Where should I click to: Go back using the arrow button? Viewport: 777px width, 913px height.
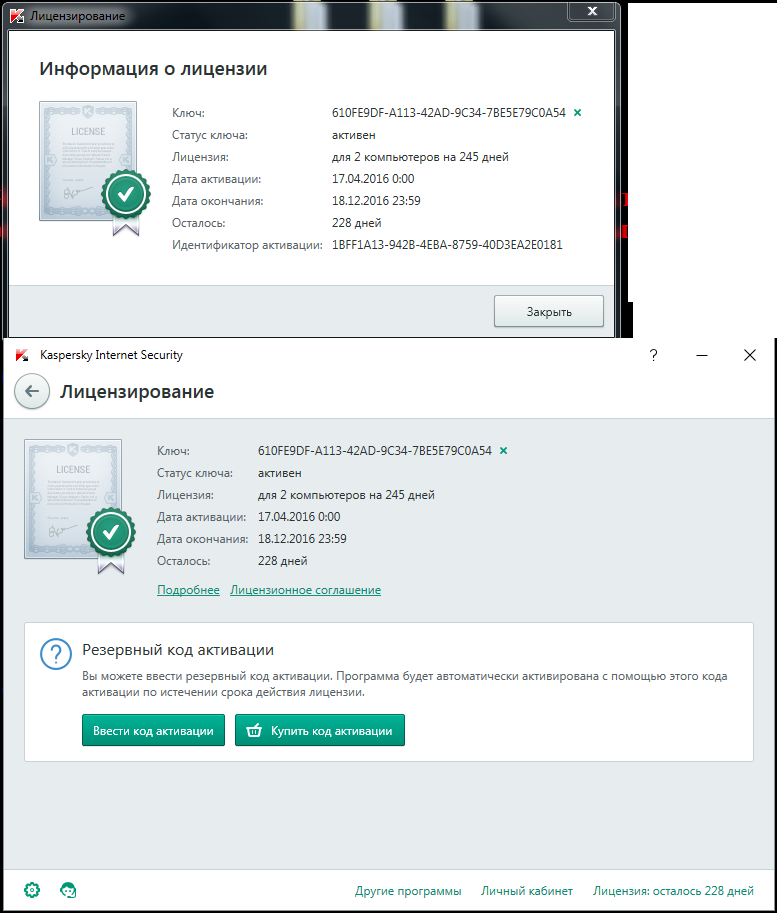point(32,391)
